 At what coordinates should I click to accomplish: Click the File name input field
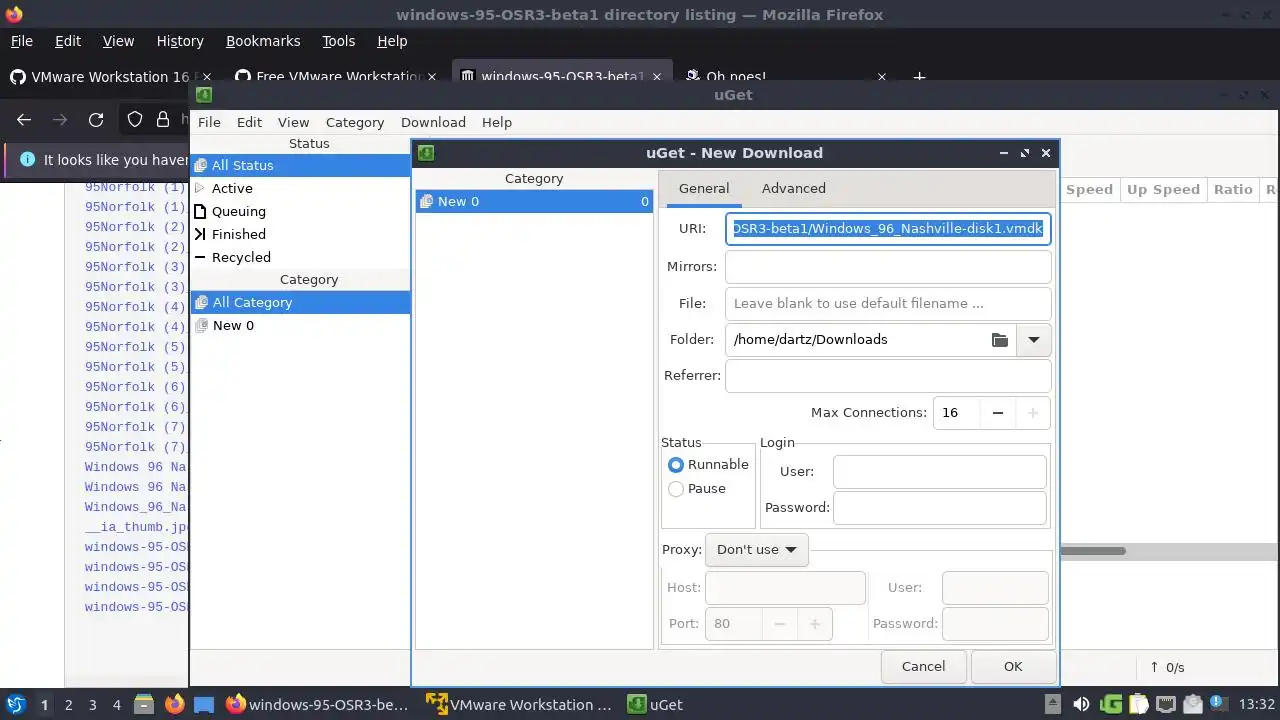[888, 304]
